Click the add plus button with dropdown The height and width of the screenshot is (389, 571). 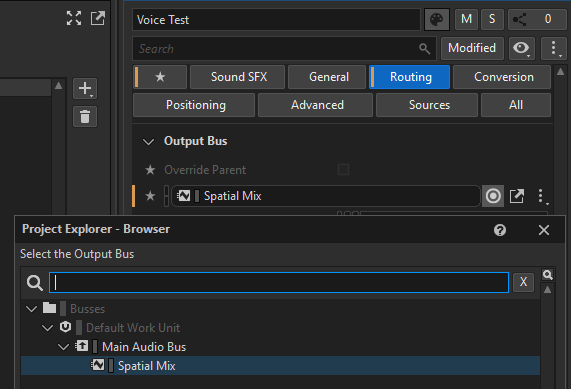point(85,88)
